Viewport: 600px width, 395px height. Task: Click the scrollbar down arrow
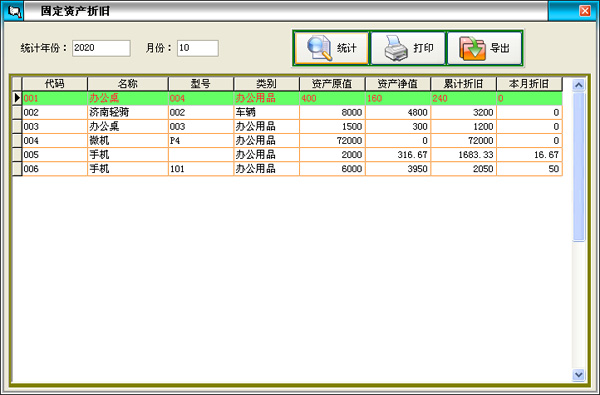pyautogui.click(x=579, y=375)
